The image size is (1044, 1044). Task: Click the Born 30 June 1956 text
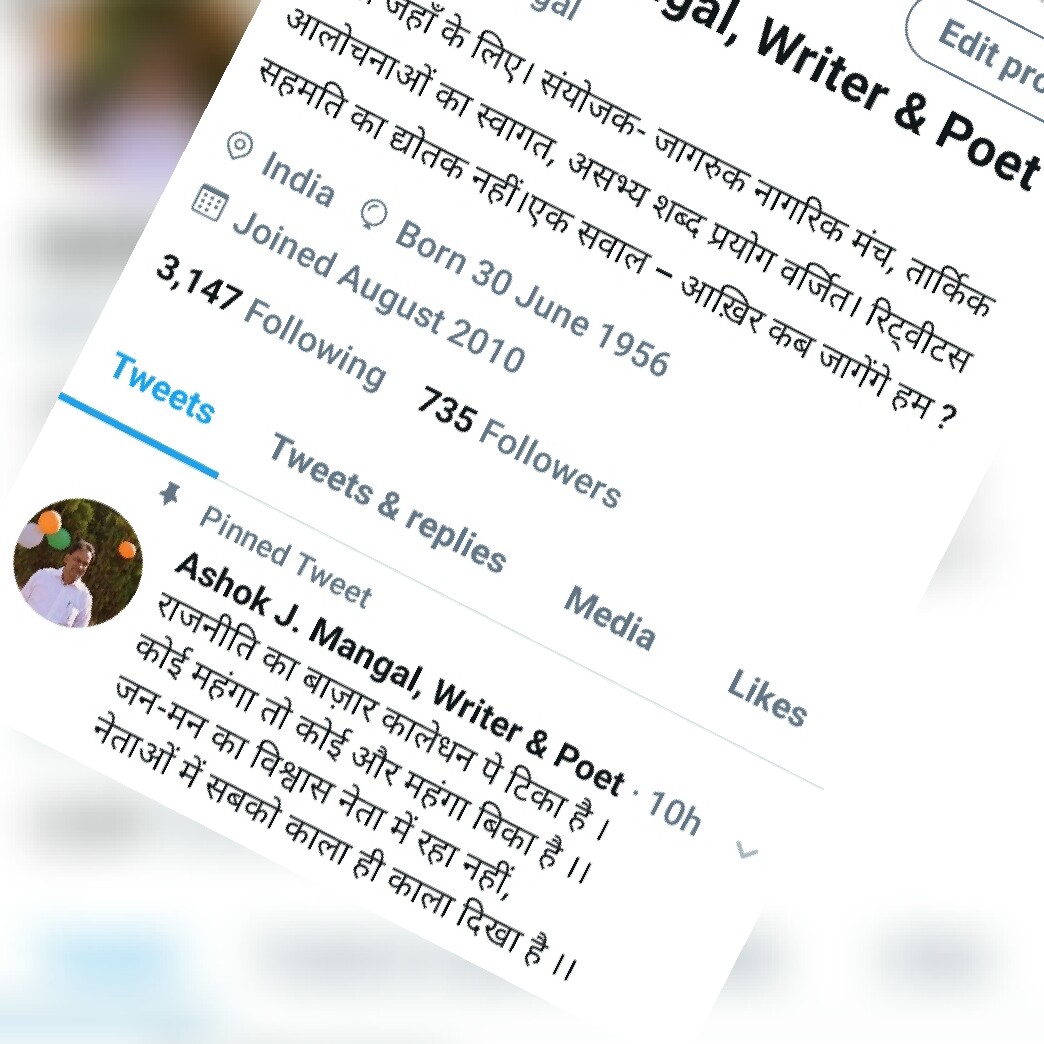pyautogui.click(x=531, y=298)
